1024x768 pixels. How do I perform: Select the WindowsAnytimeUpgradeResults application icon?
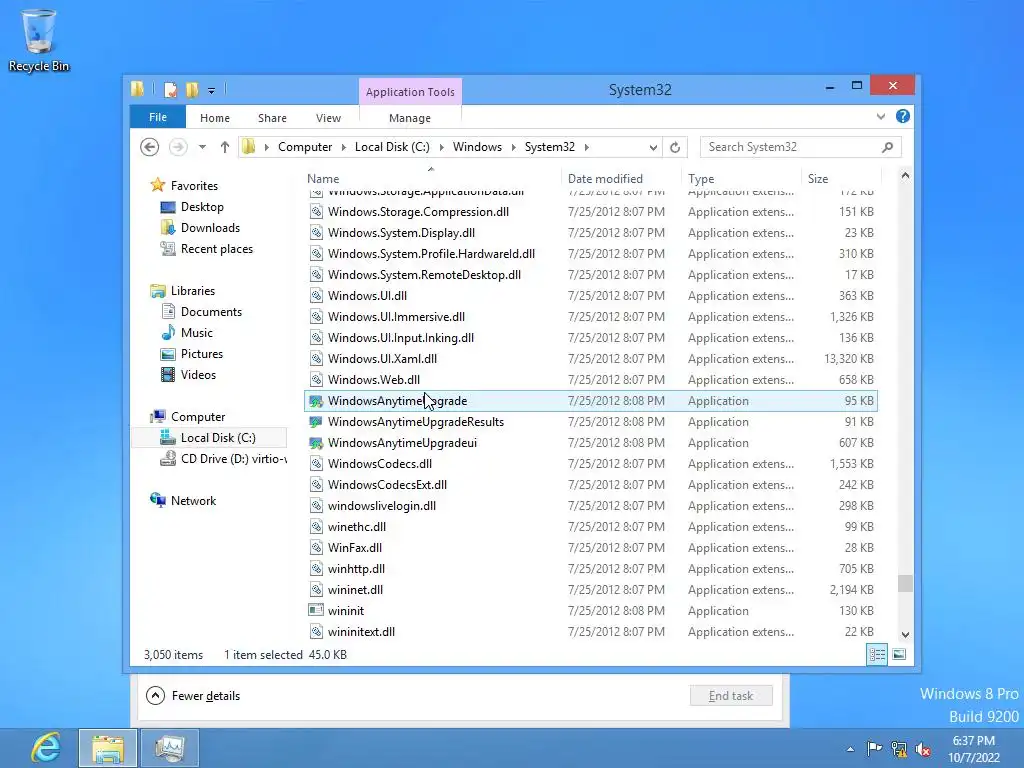[x=316, y=422]
